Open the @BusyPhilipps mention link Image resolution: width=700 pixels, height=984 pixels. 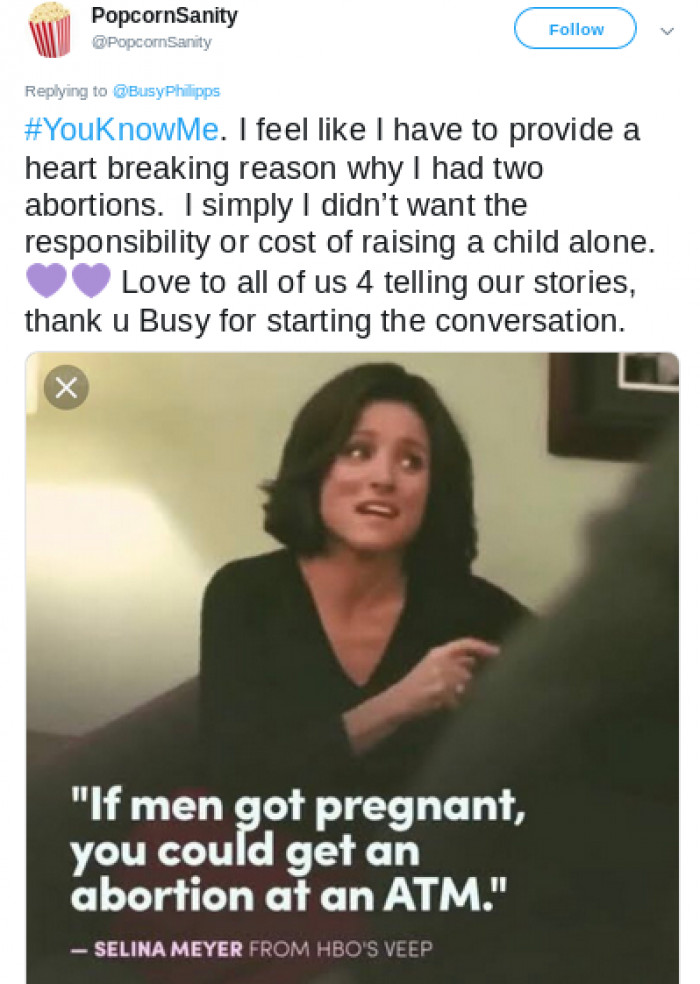(166, 91)
